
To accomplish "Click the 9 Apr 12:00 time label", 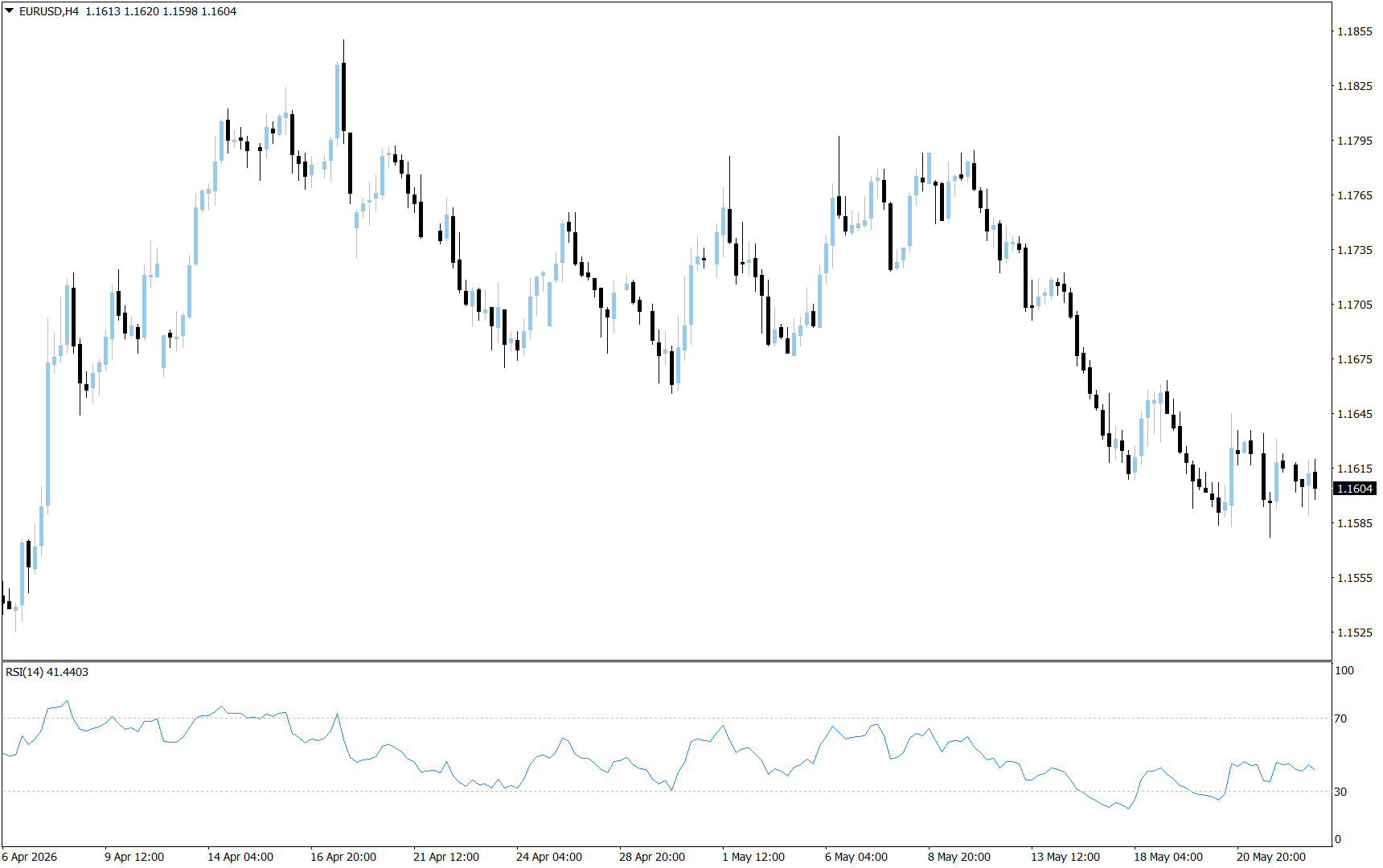I will pyautogui.click(x=134, y=857).
